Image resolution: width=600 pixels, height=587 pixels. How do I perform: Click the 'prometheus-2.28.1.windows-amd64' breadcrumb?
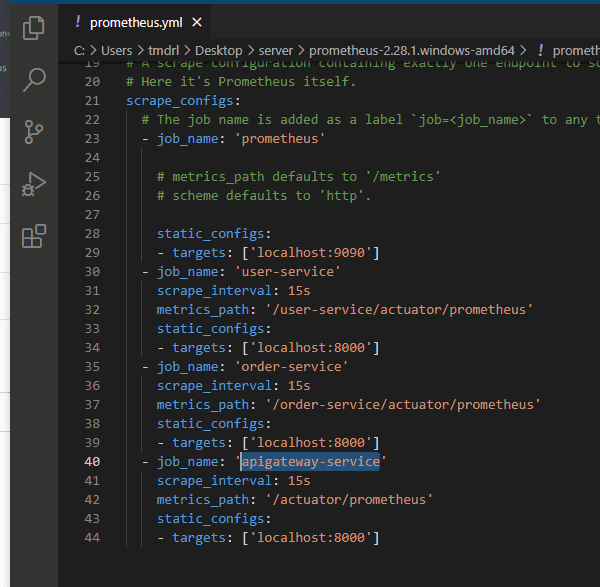412,51
